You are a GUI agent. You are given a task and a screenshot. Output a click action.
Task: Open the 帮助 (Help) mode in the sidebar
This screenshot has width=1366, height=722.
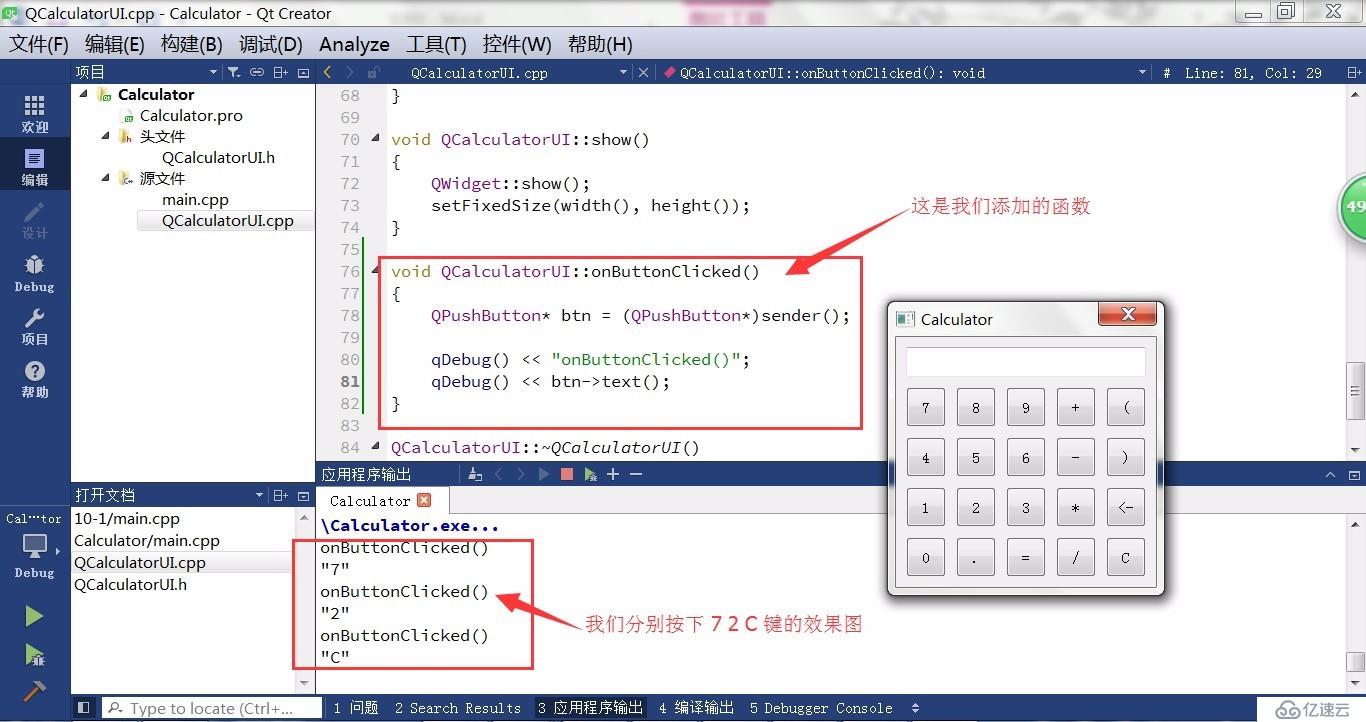click(x=35, y=379)
